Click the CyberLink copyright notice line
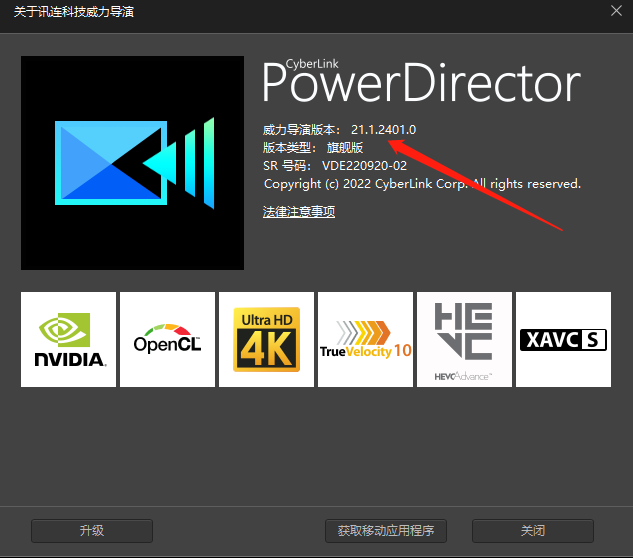 pos(421,184)
